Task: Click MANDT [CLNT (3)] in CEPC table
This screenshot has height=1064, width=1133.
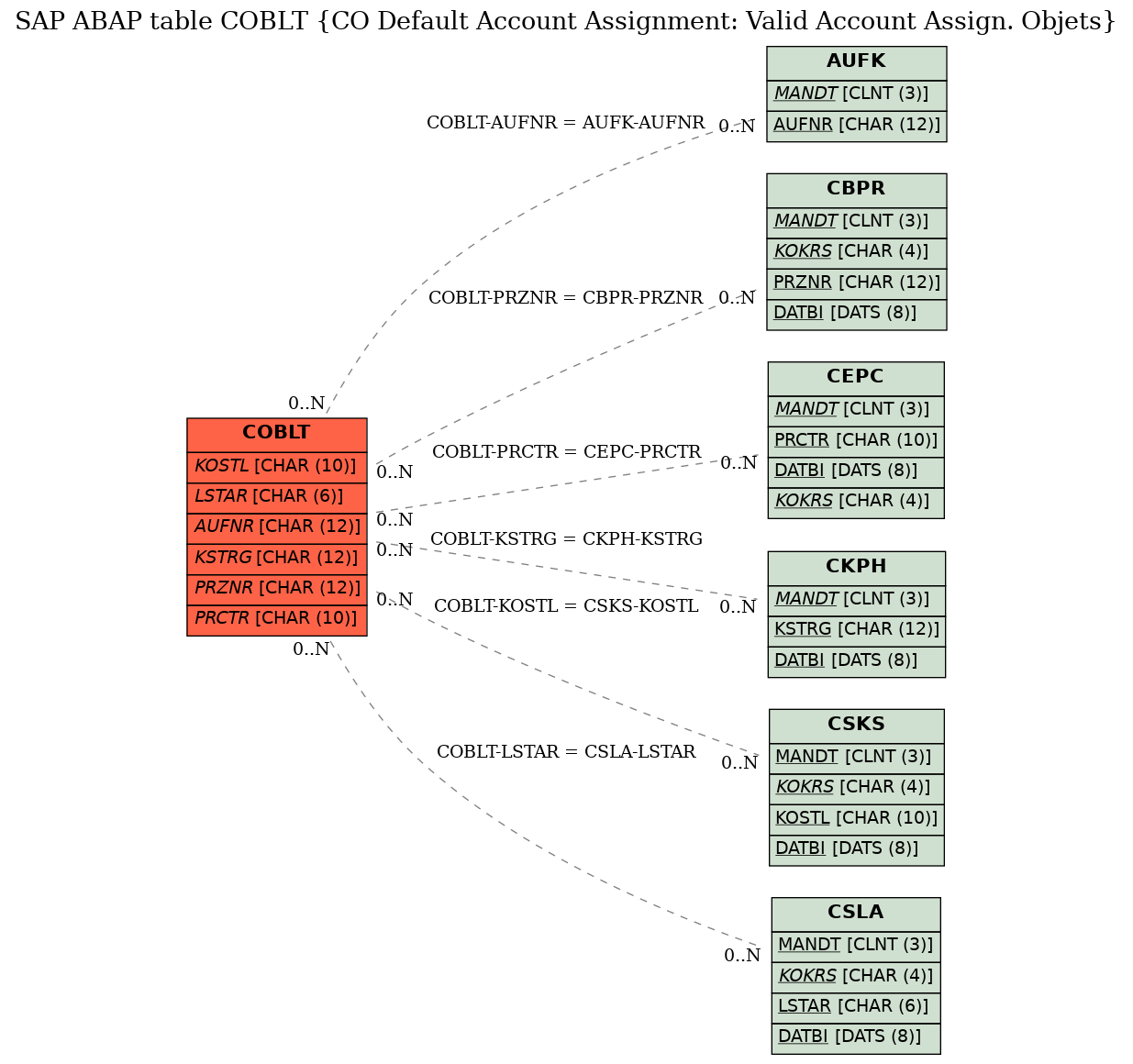Action: pos(856,410)
